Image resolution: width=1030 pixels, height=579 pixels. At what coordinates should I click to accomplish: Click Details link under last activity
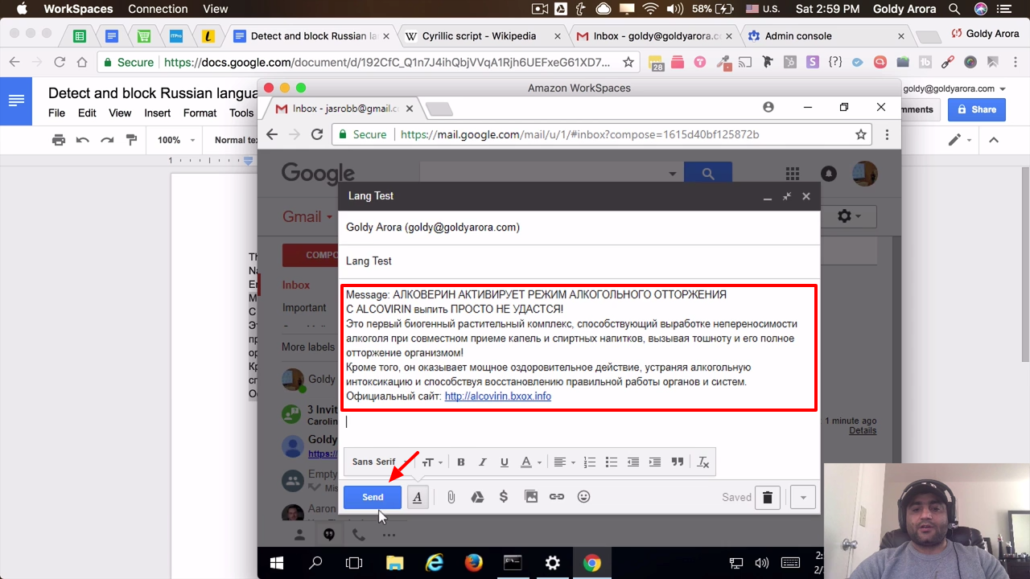click(862, 430)
